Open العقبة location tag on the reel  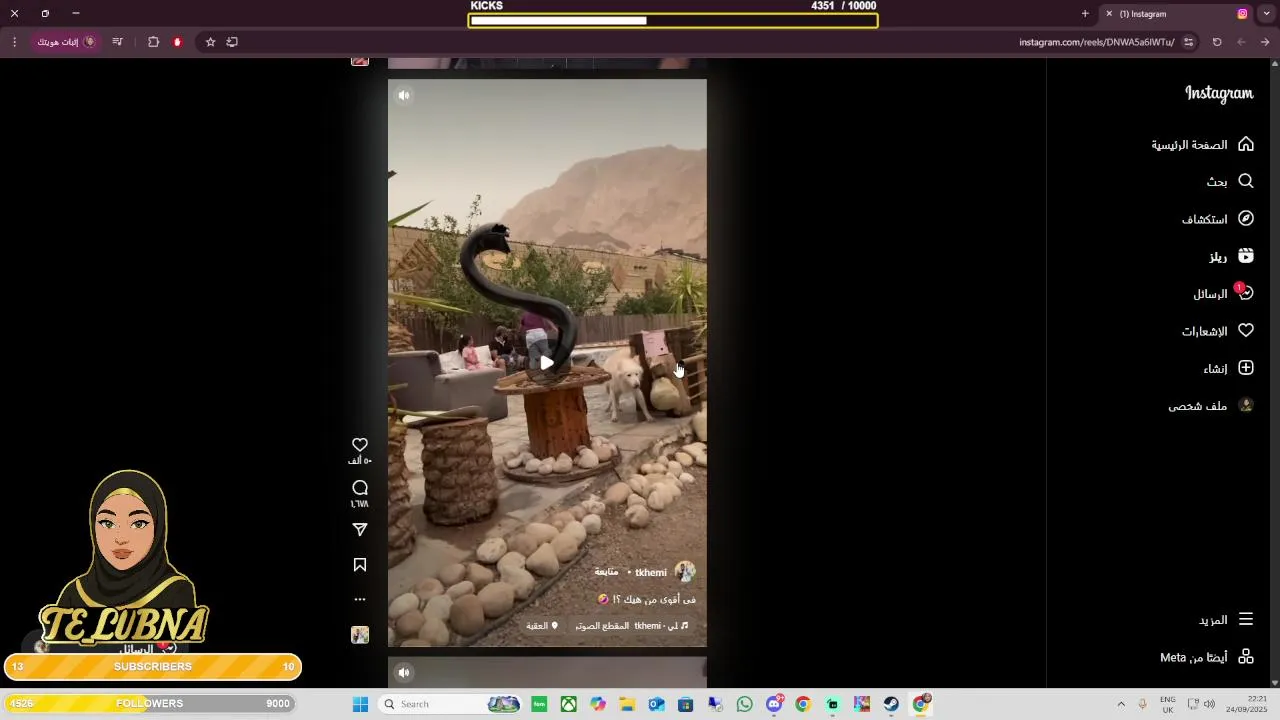point(541,626)
